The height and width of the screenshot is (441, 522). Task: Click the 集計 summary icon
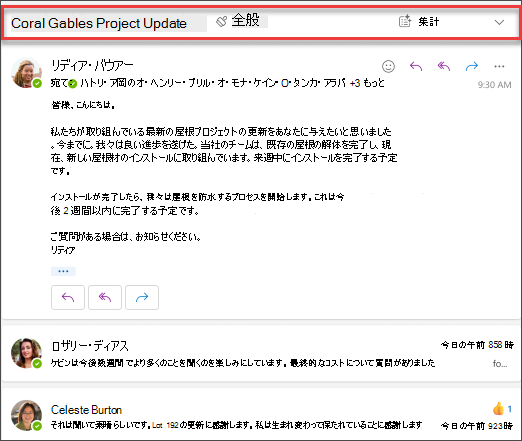click(x=405, y=21)
